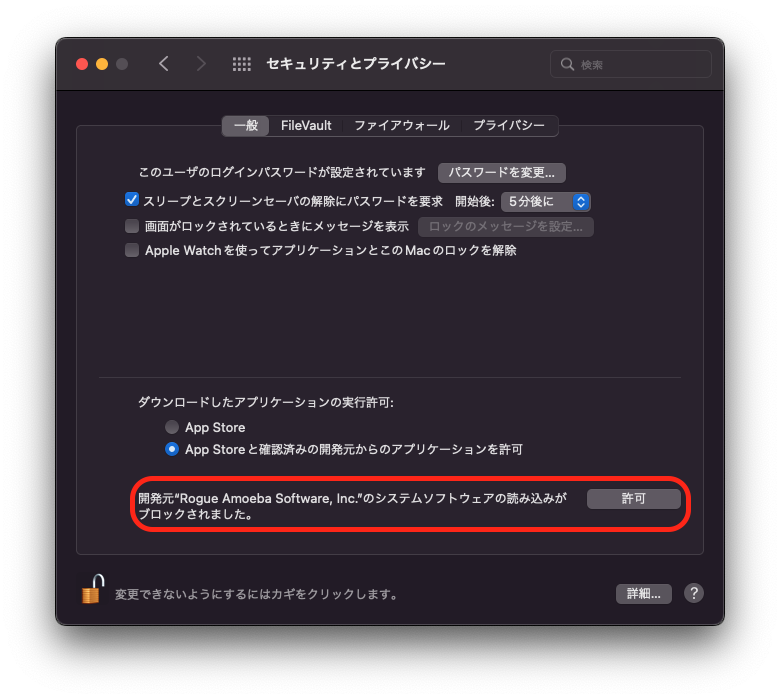This screenshot has width=780, height=699.
Task: Open the 5分後に delay dropdown
Action: click(x=546, y=201)
